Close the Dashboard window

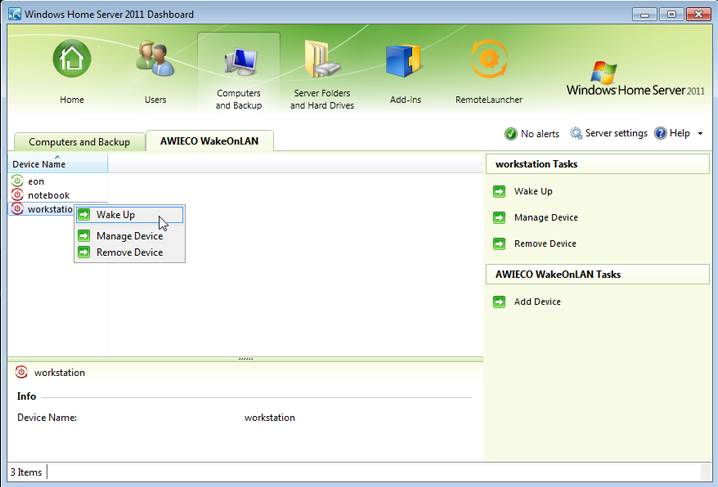click(698, 14)
